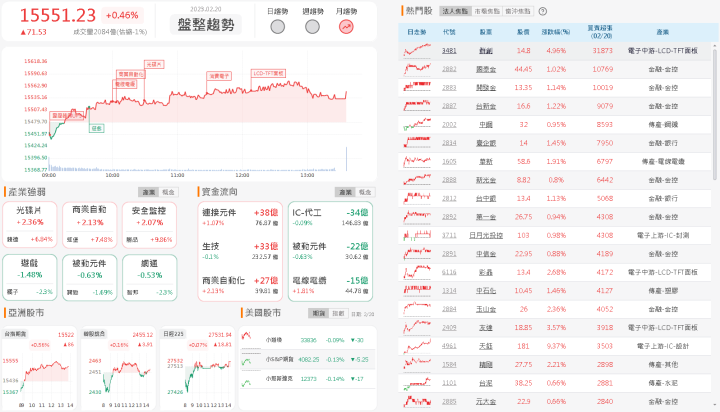Screen dimensions: 720x412
Task: Open the 安全監控 +2.07% industry card
Action: [149, 225]
